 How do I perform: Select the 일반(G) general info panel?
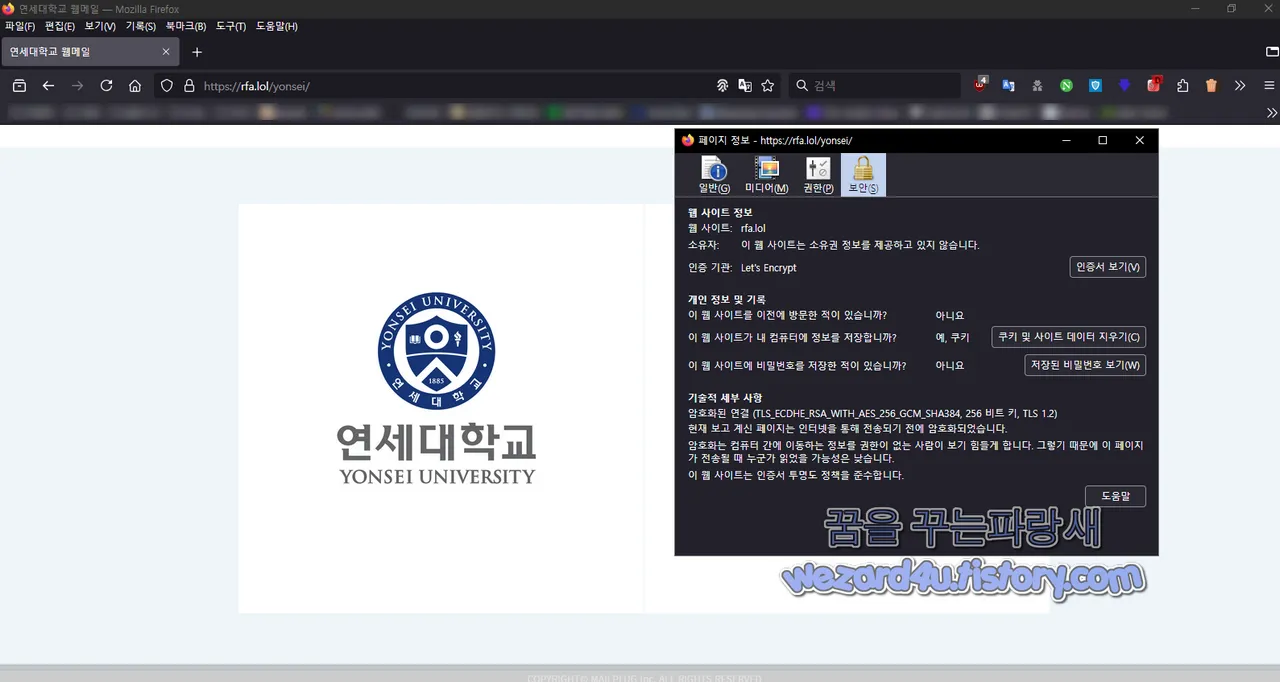[x=714, y=173]
